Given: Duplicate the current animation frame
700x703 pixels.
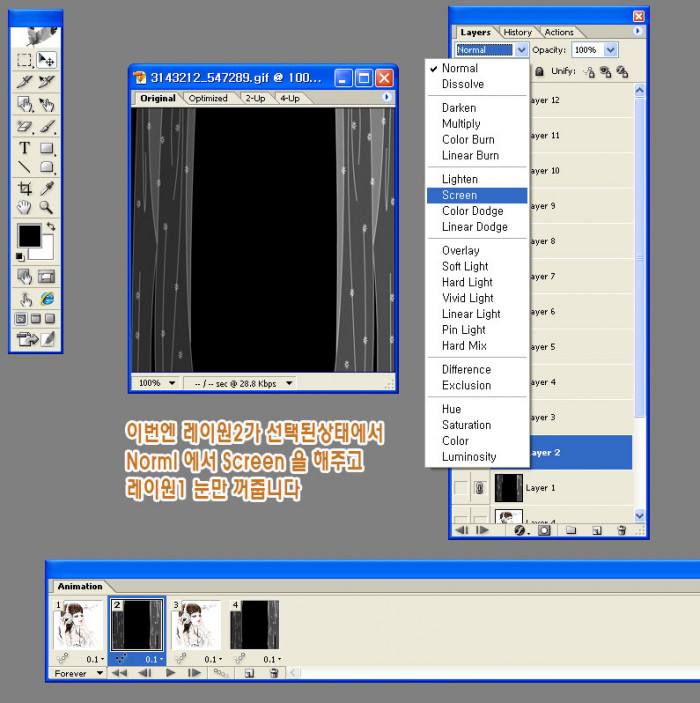Looking at the screenshot, I should pos(248,674).
